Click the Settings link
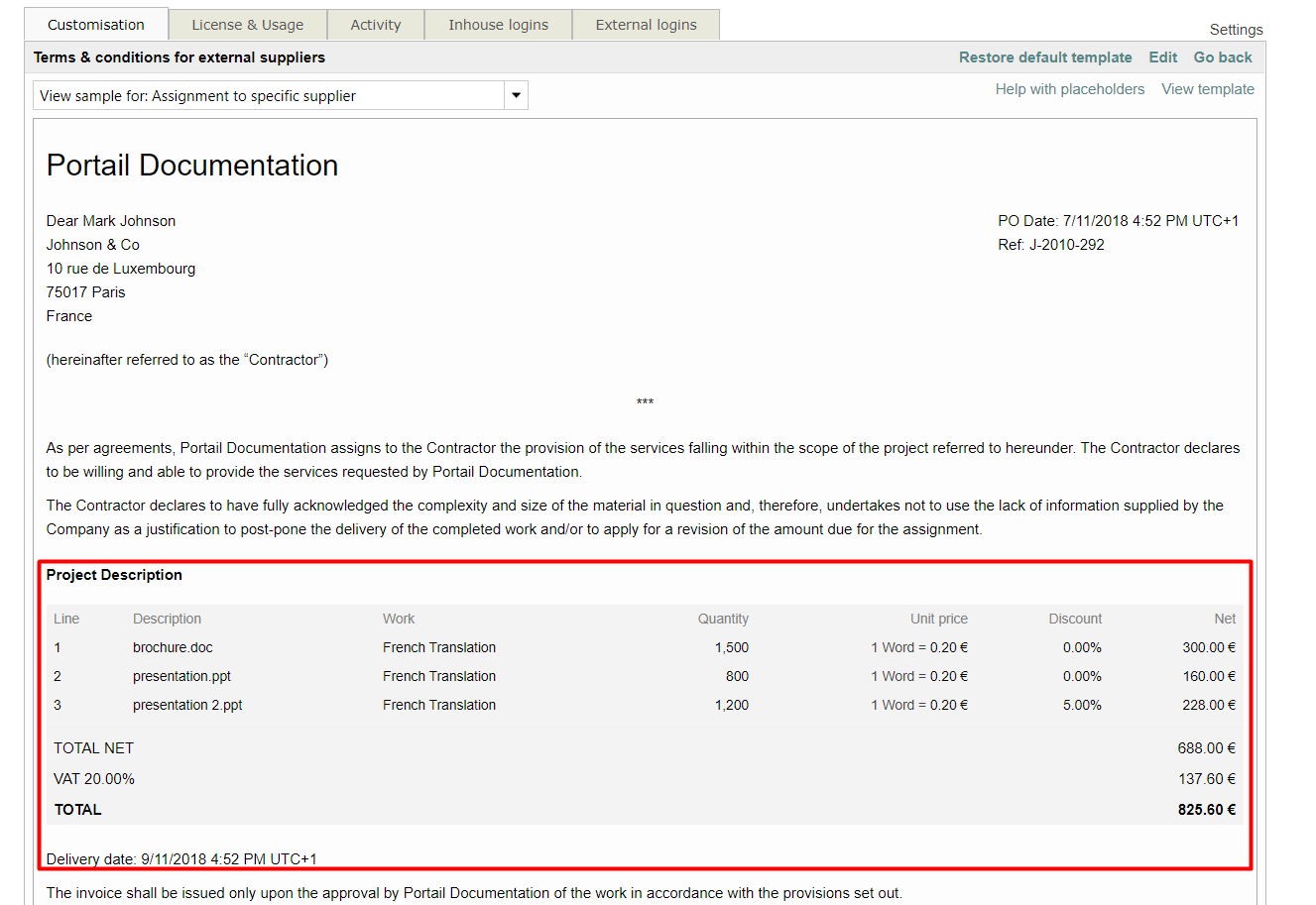Viewport: 1316px width, 905px height. (x=1236, y=30)
